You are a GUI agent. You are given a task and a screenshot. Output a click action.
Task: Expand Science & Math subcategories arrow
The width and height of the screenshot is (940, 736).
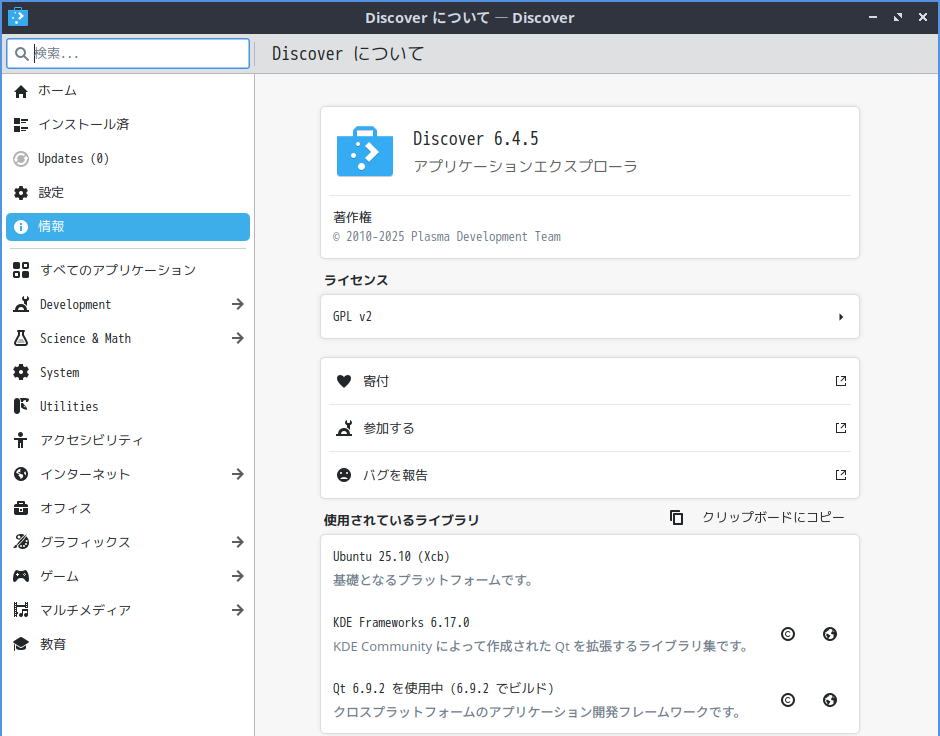[x=238, y=338]
